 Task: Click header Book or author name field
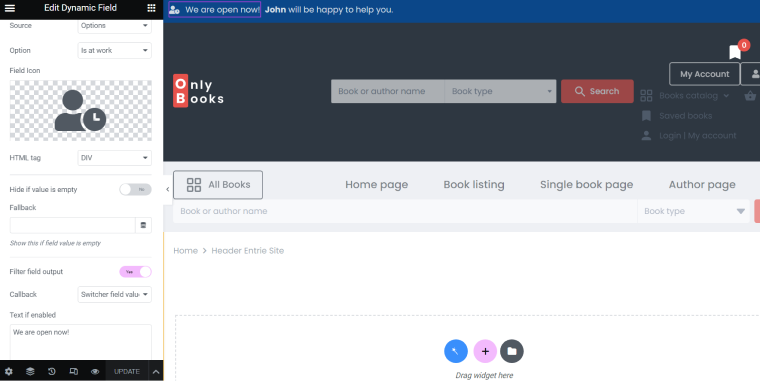(387, 91)
